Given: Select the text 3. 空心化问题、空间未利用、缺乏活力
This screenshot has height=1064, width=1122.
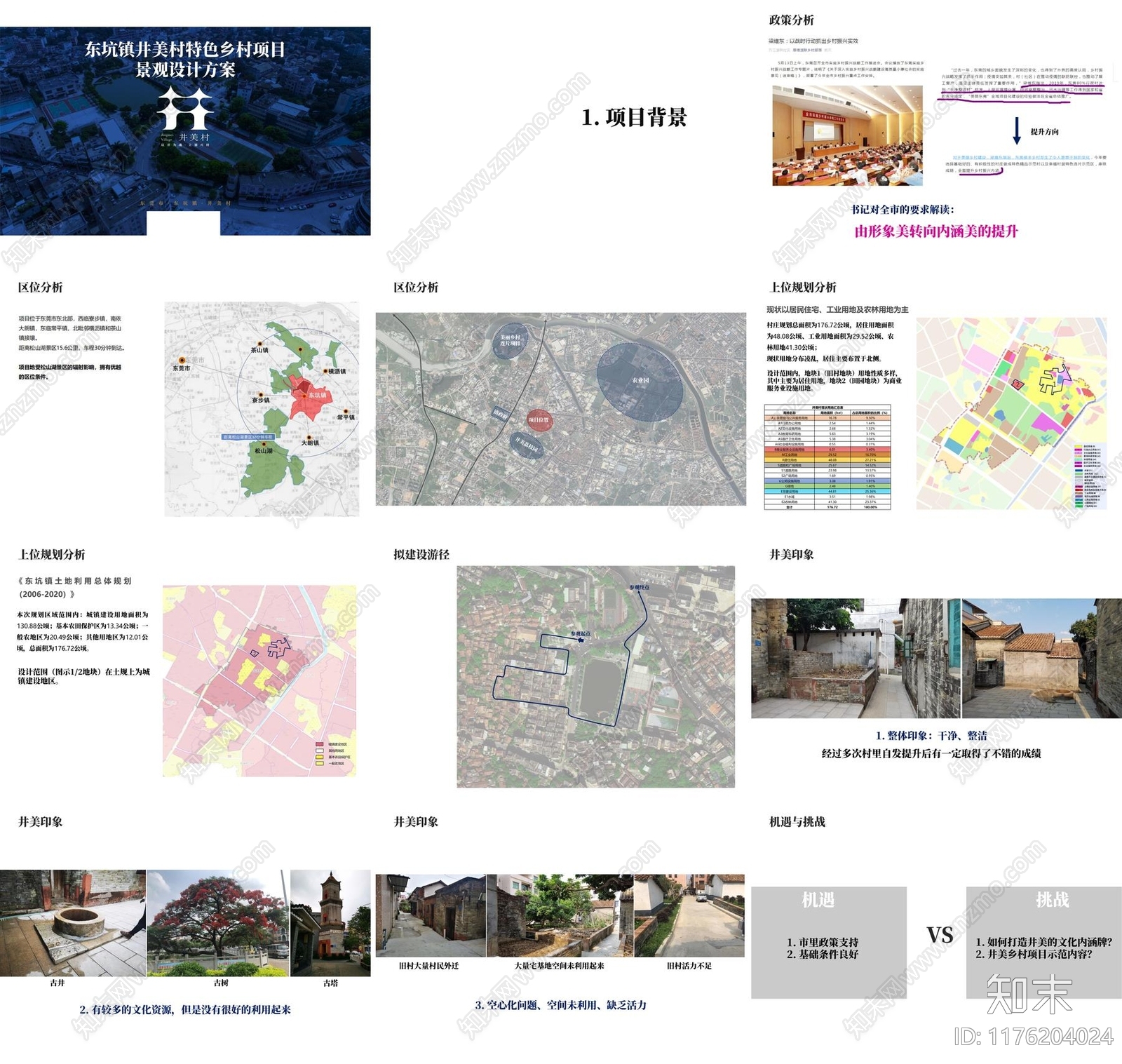Looking at the screenshot, I should 560,1005.
